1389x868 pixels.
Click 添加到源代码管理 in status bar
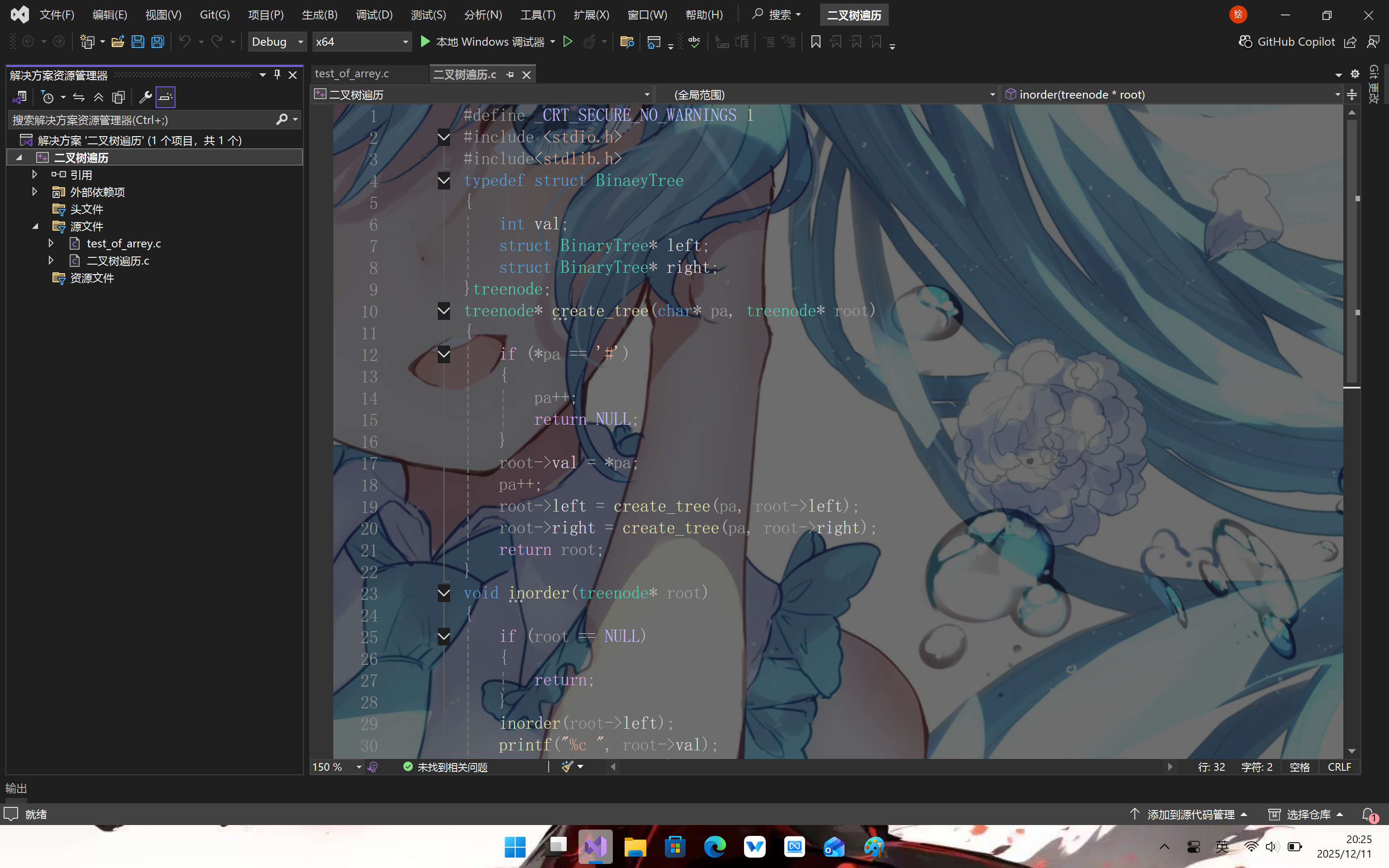1190,814
